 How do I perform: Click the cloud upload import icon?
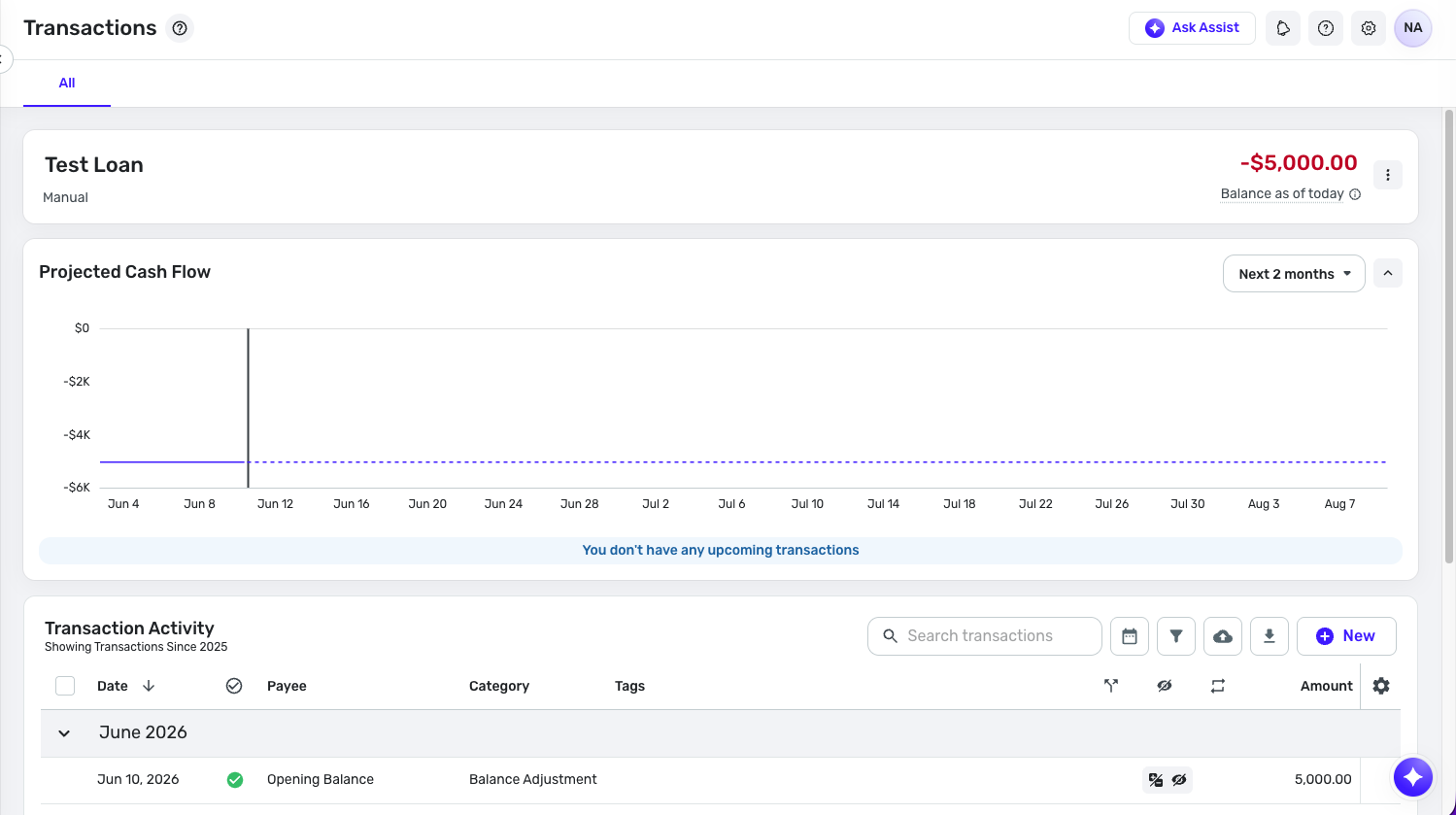pyautogui.click(x=1223, y=636)
